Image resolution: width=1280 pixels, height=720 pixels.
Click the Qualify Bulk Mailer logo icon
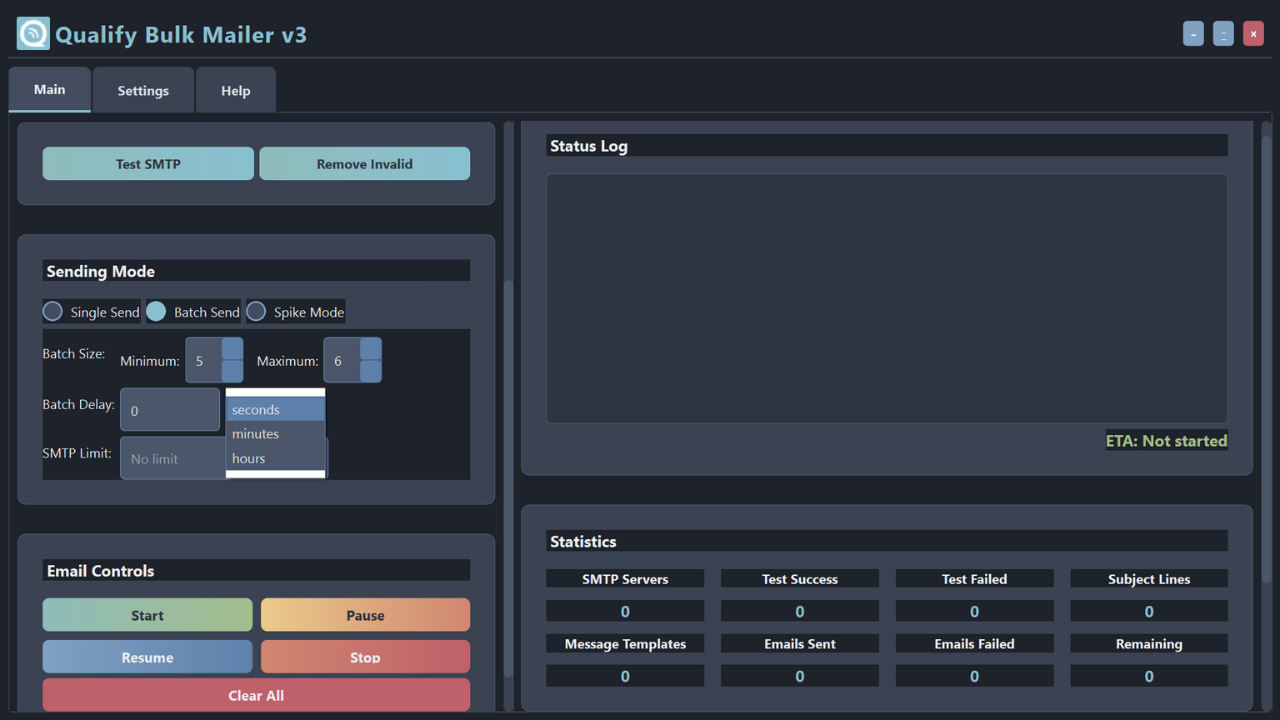33,34
